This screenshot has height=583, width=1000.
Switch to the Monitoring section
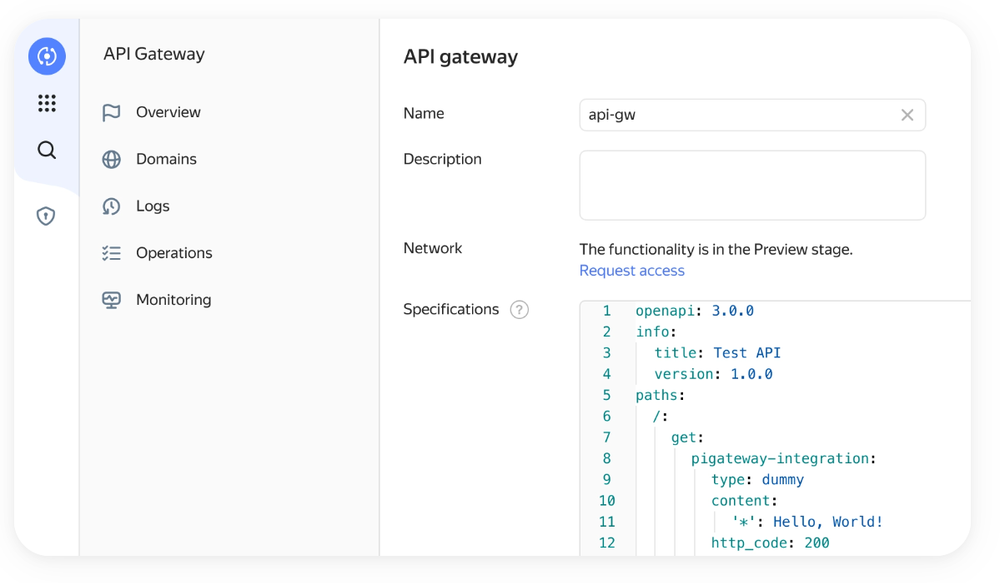173,299
